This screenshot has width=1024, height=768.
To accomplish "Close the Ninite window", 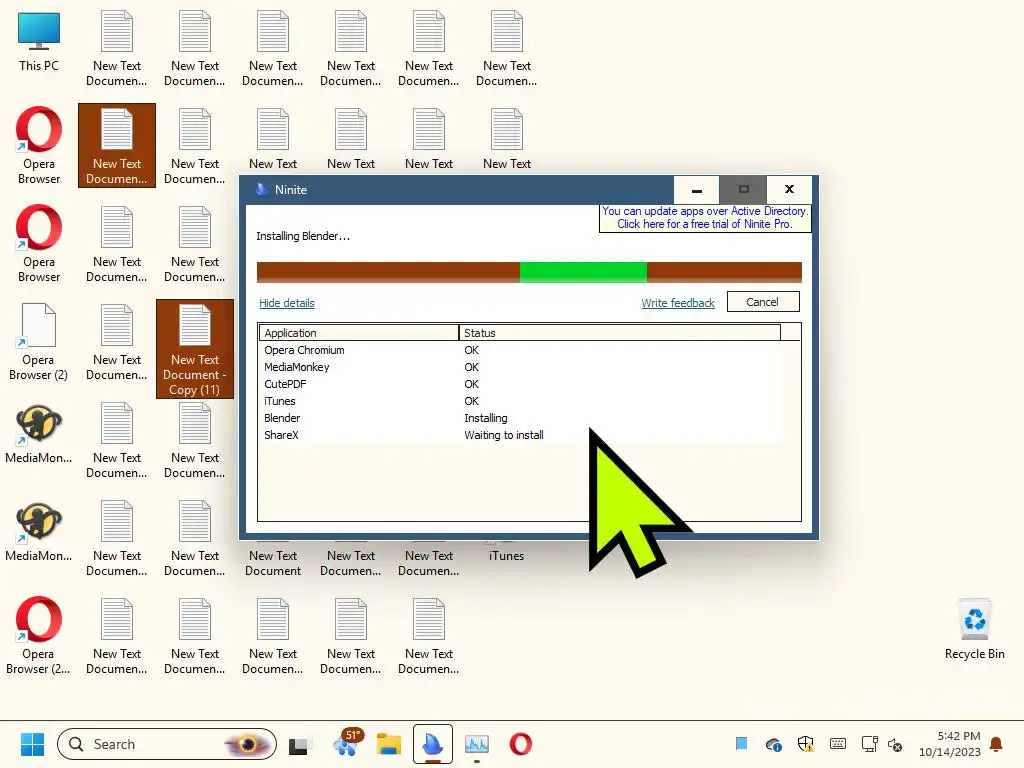I will (x=790, y=189).
